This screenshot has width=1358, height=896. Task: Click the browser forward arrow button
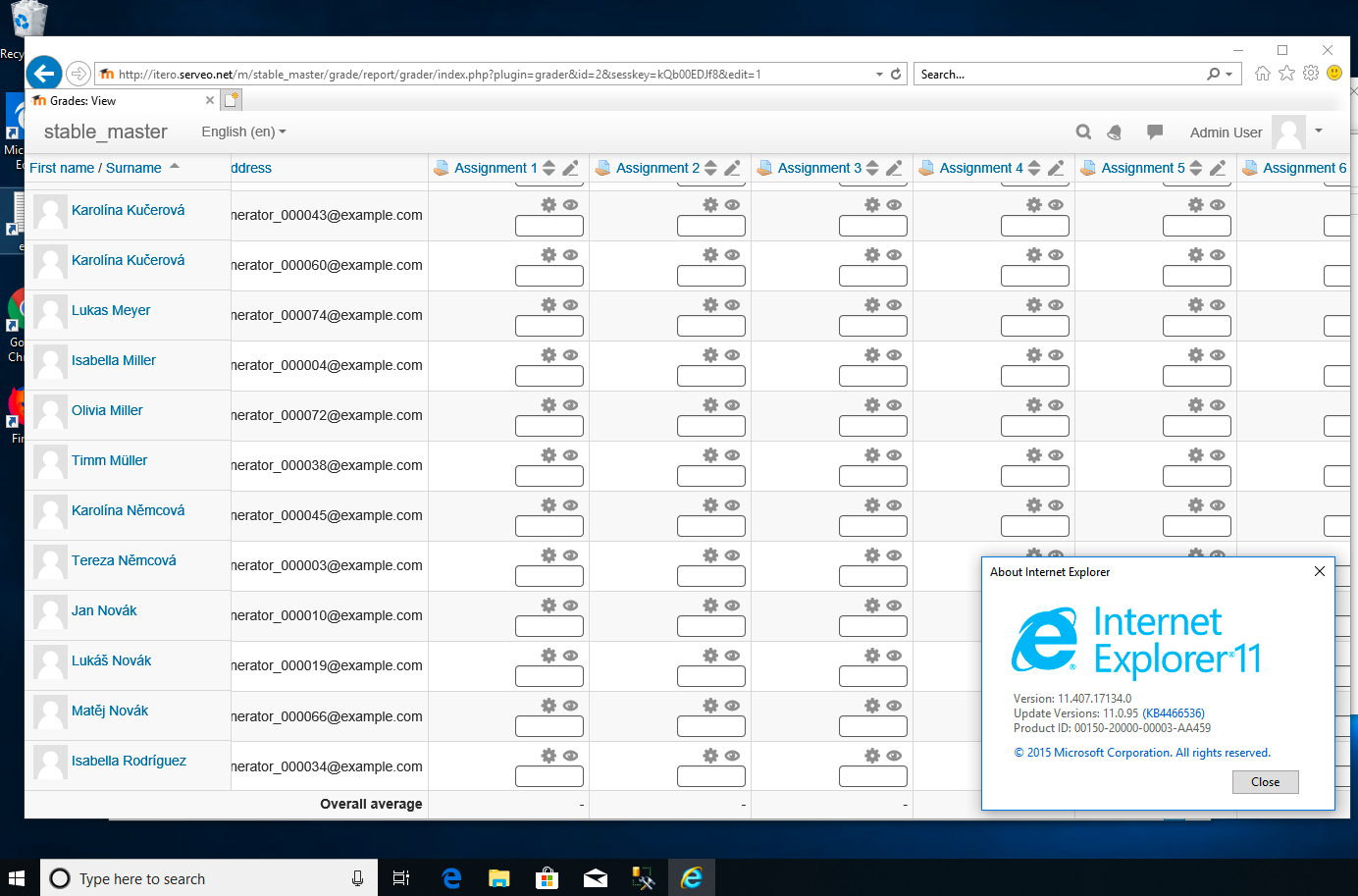pyautogui.click(x=78, y=74)
